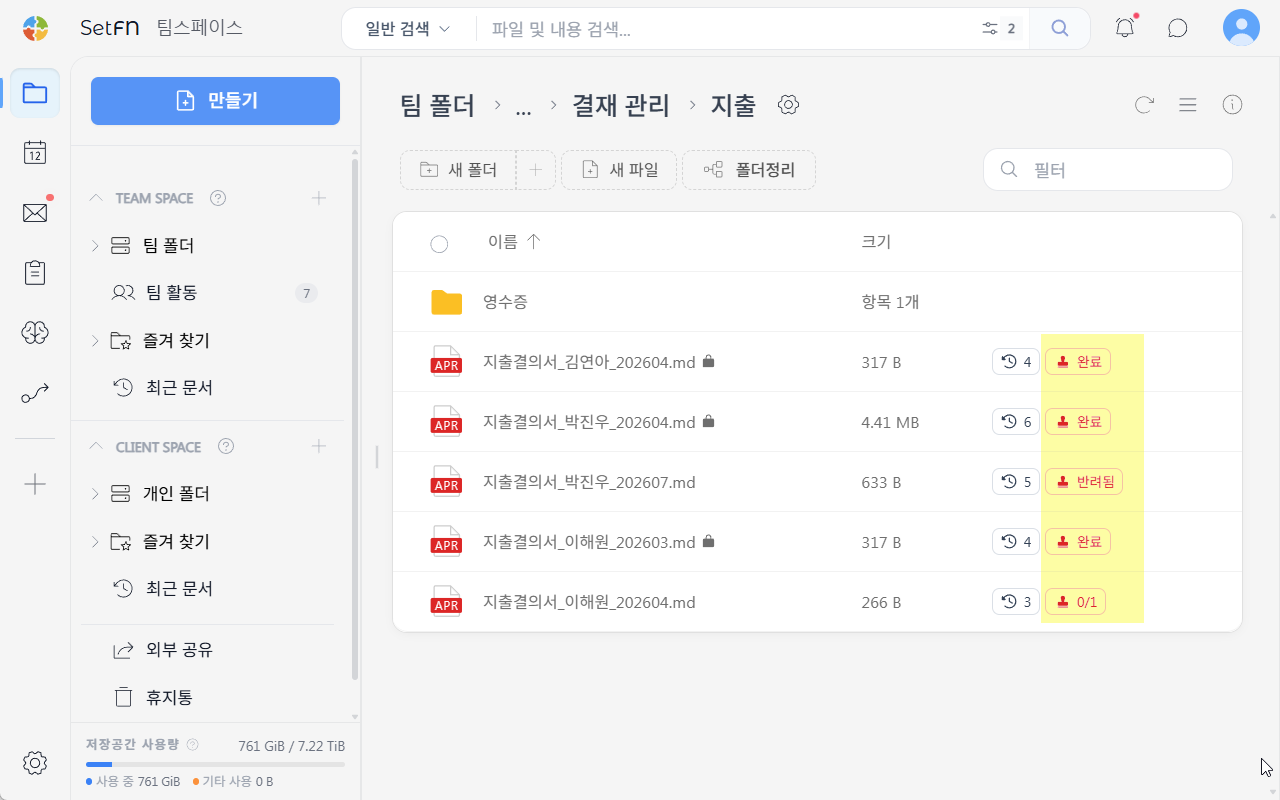Open the mail icon in left rail
This screenshot has width=1280, height=800.
35,212
